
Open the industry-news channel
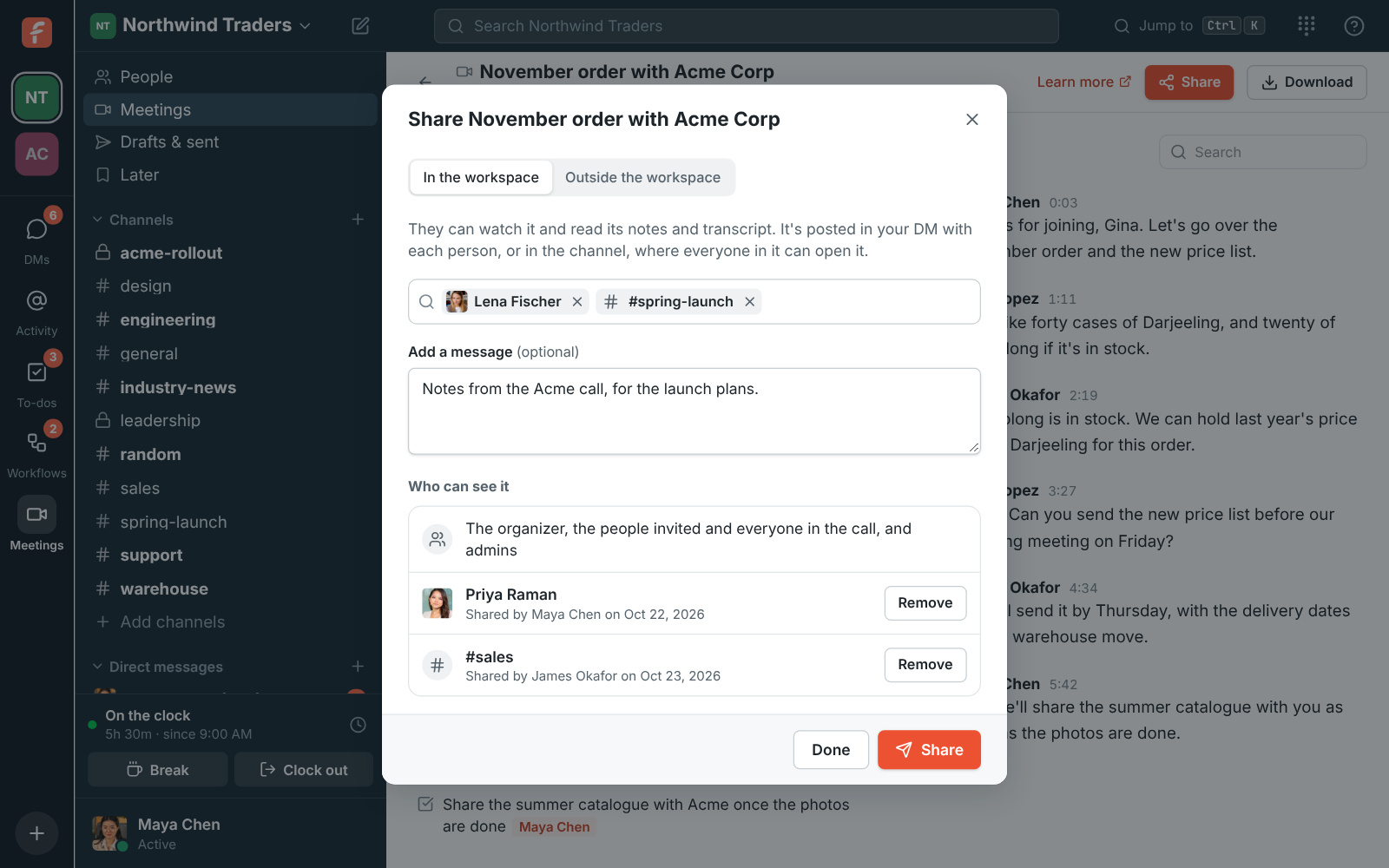pyautogui.click(x=230, y=387)
